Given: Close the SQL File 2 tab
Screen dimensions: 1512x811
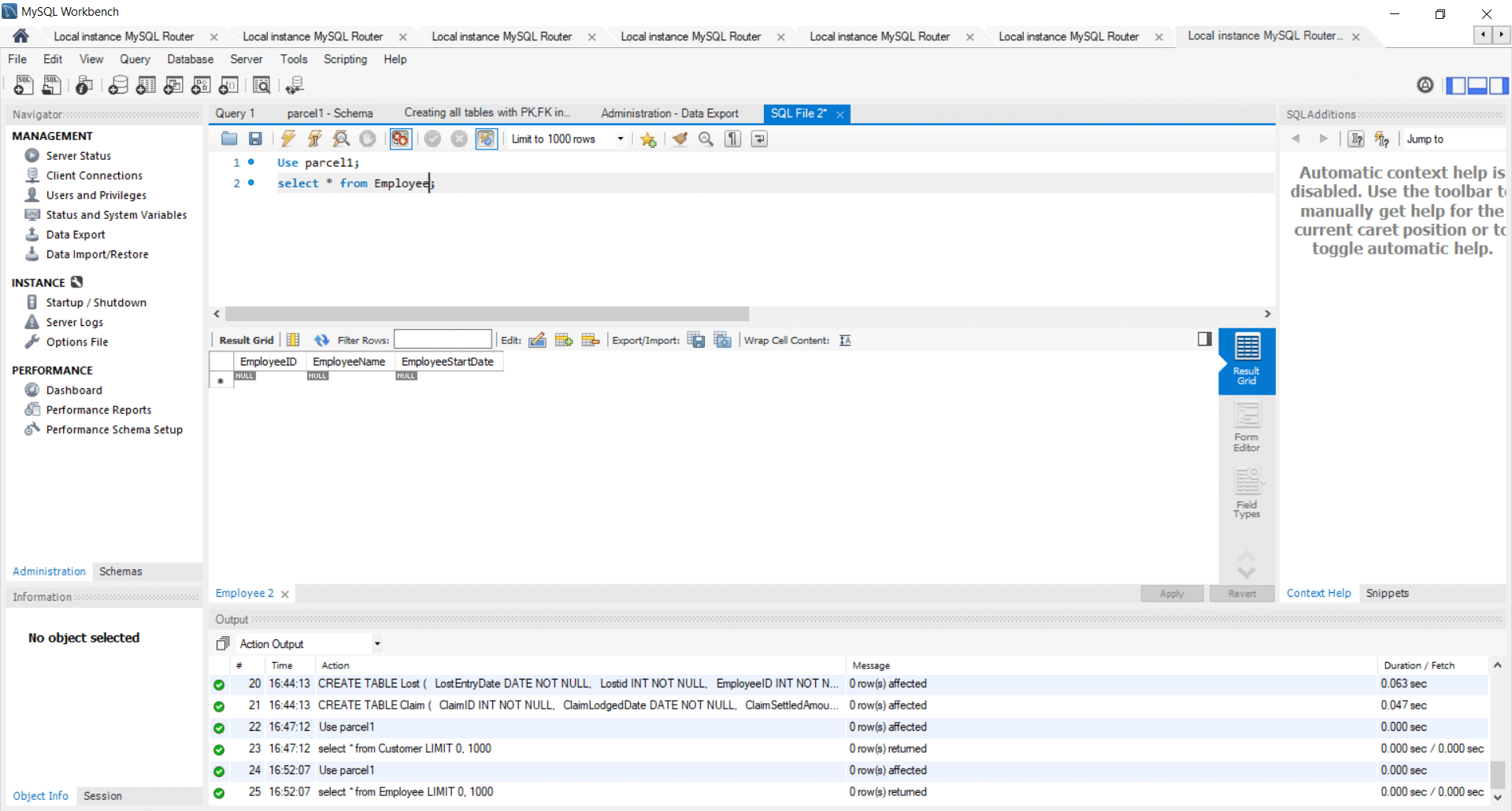Looking at the screenshot, I should point(840,114).
